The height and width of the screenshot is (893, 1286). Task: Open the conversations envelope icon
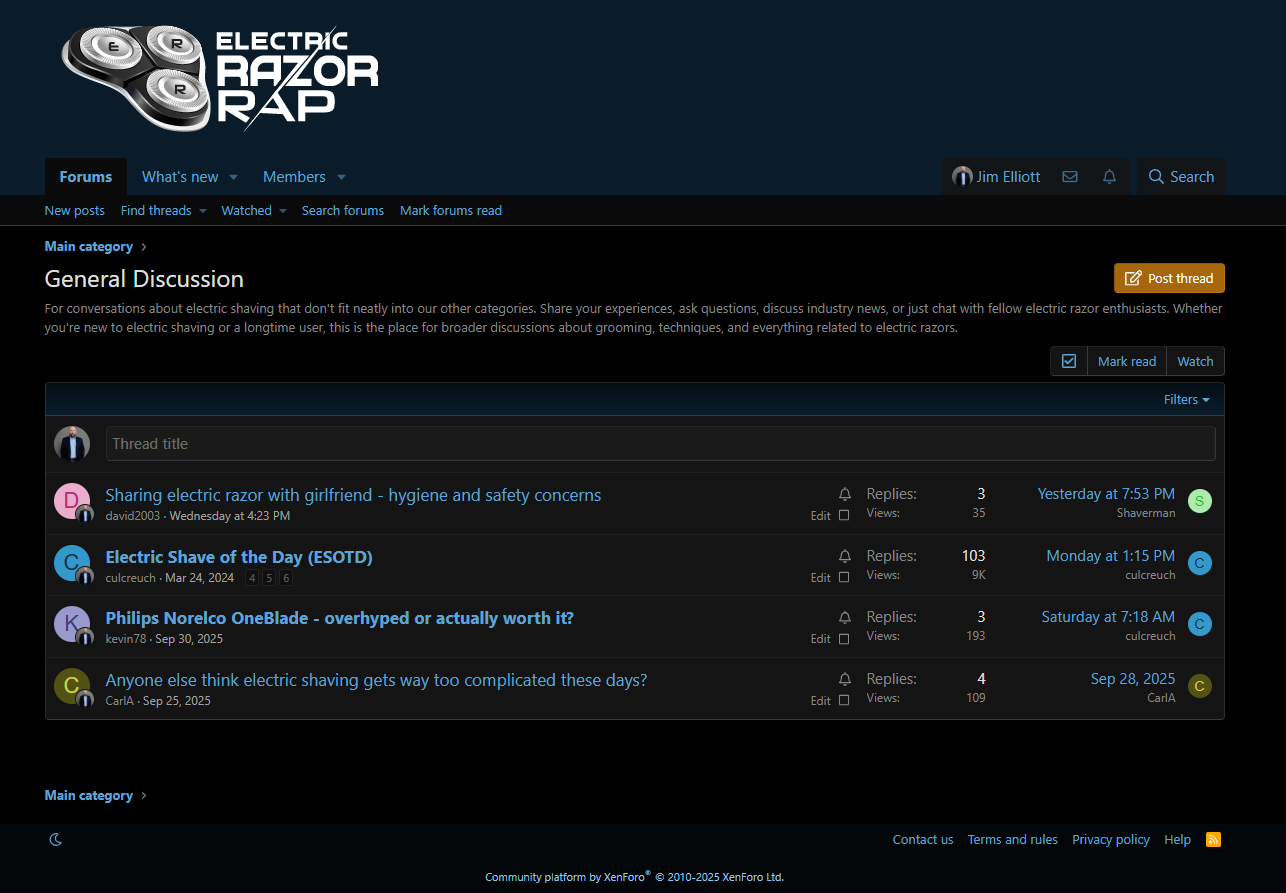pos(1070,177)
